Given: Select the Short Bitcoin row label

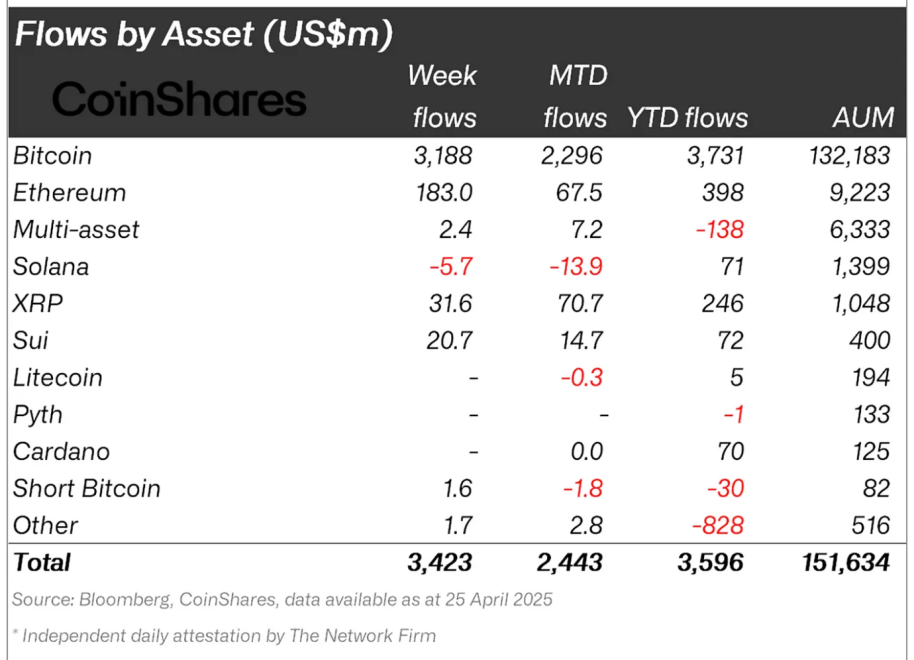Looking at the screenshot, I should pos(86,489).
